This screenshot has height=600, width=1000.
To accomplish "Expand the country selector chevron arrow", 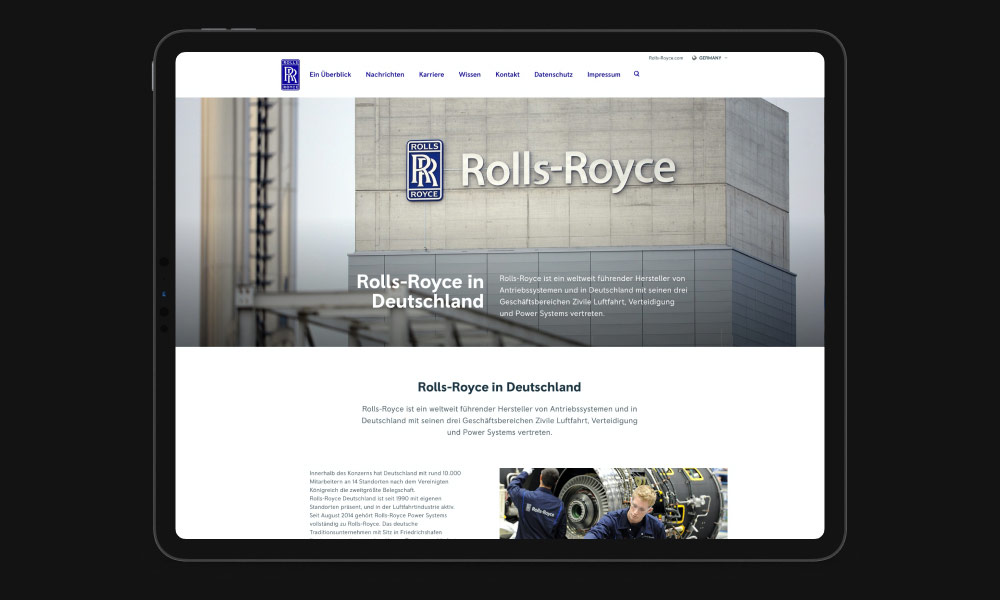I will (726, 58).
